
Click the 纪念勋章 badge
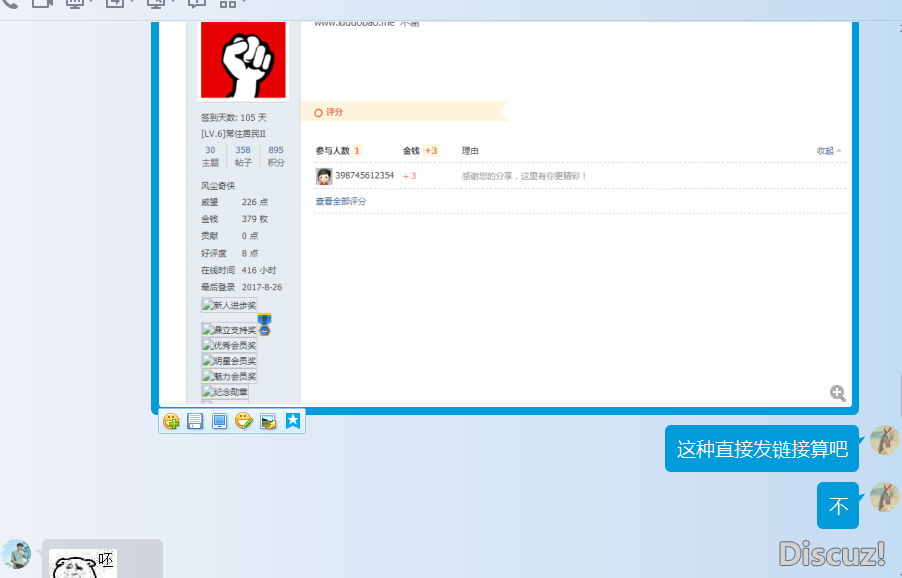(225, 392)
